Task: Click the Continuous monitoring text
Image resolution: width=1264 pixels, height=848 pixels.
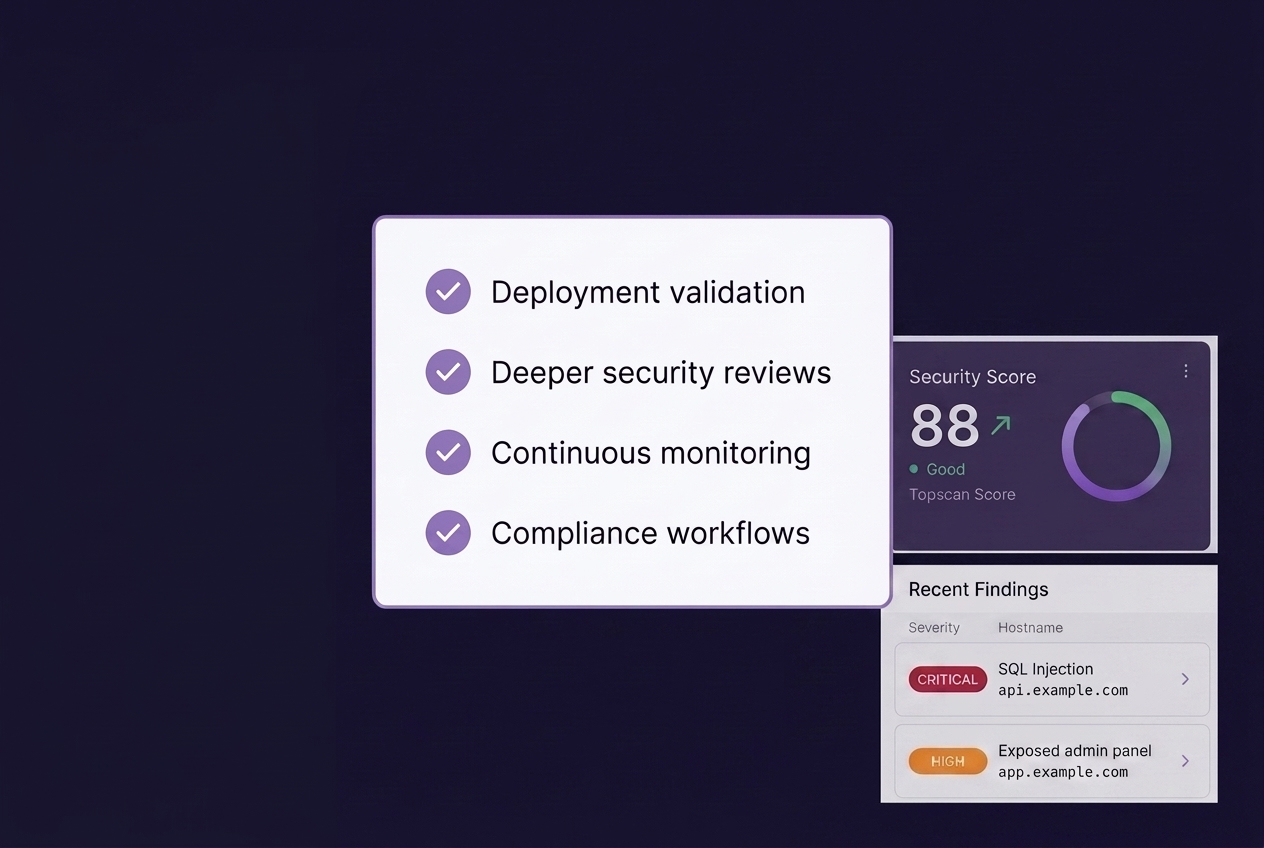Action: pyautogui.click(x=651, y=453)
